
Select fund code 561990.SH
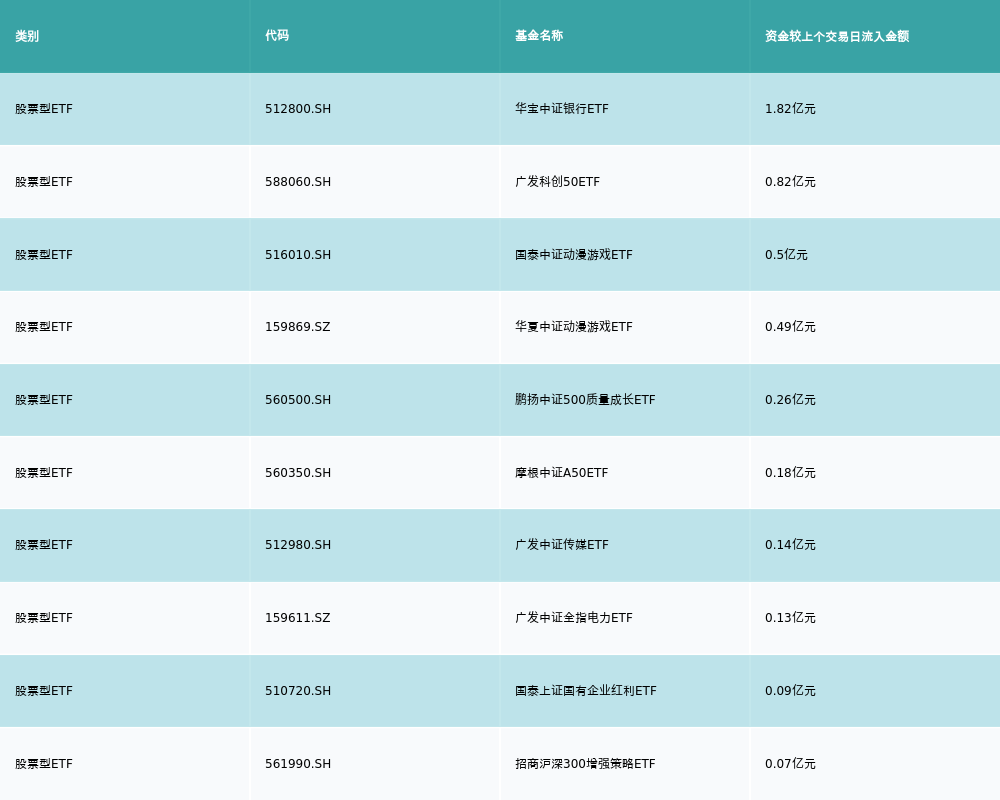(298, 764)
